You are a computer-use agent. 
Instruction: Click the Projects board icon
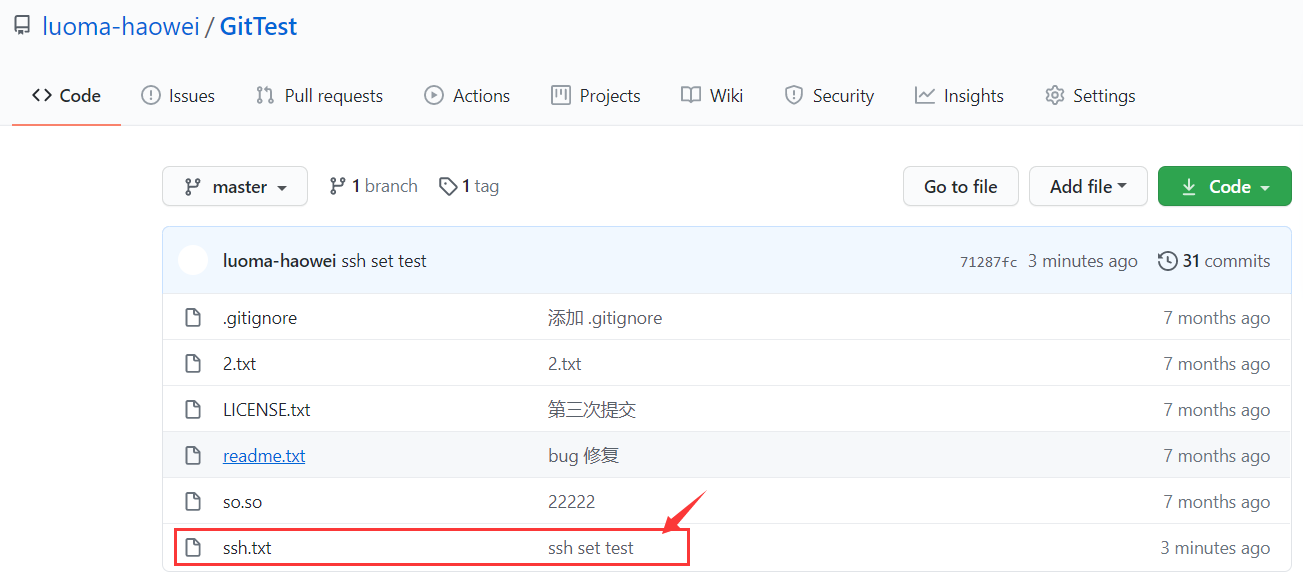[x=561, y=96]
